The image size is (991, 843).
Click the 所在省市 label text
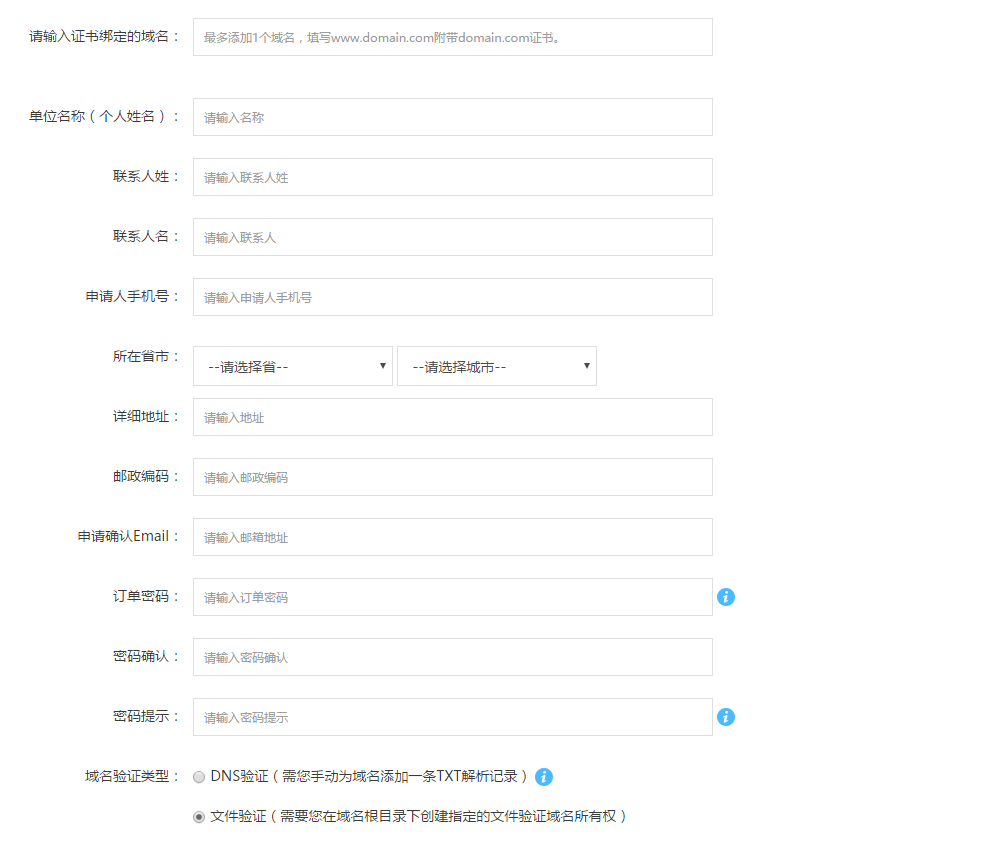(145, 356)
